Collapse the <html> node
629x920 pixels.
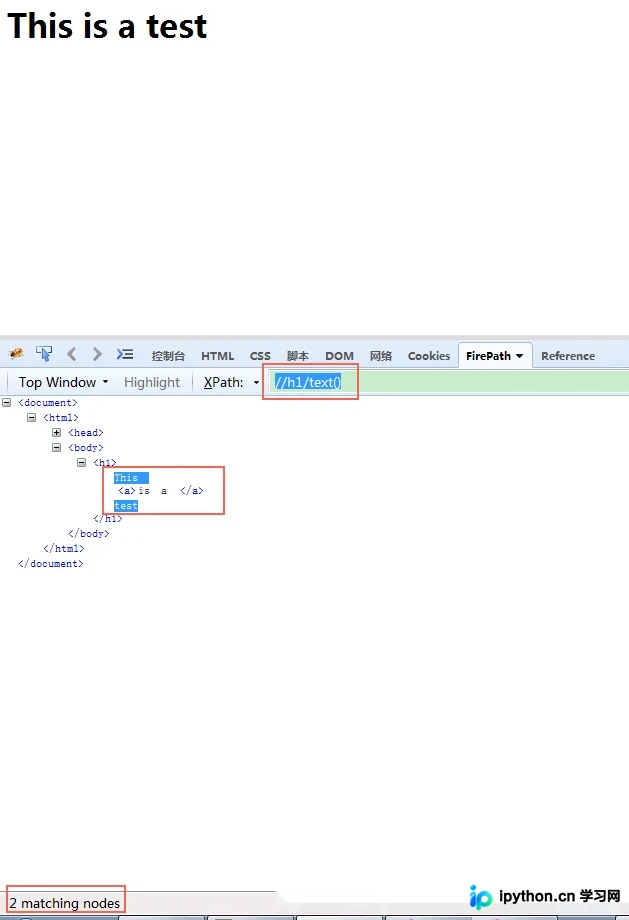point(32,418)
